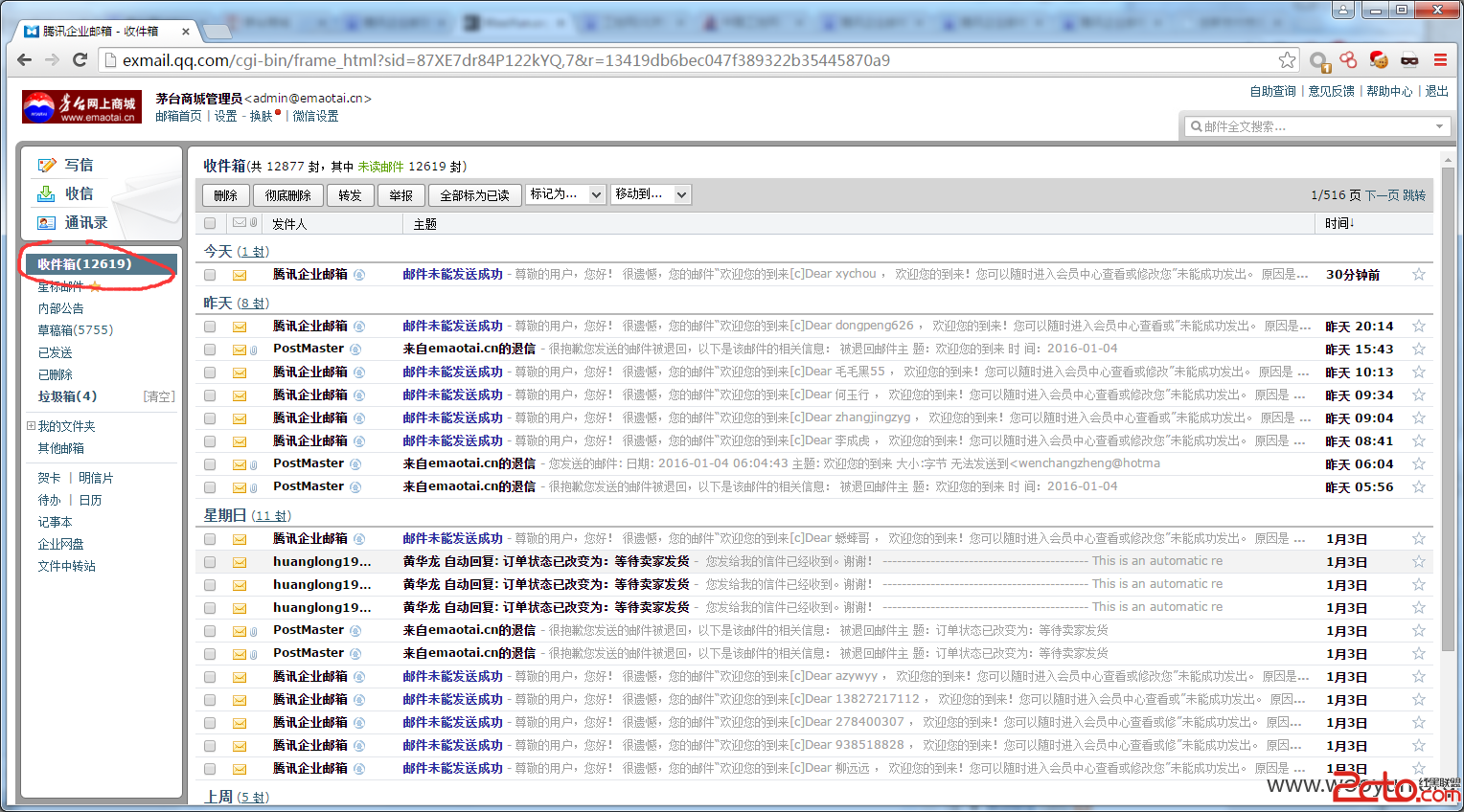1464x812 pixels.
Task: Select the 腾讯企业邮箱 browser tab
Action: click(x=107, y=31)
